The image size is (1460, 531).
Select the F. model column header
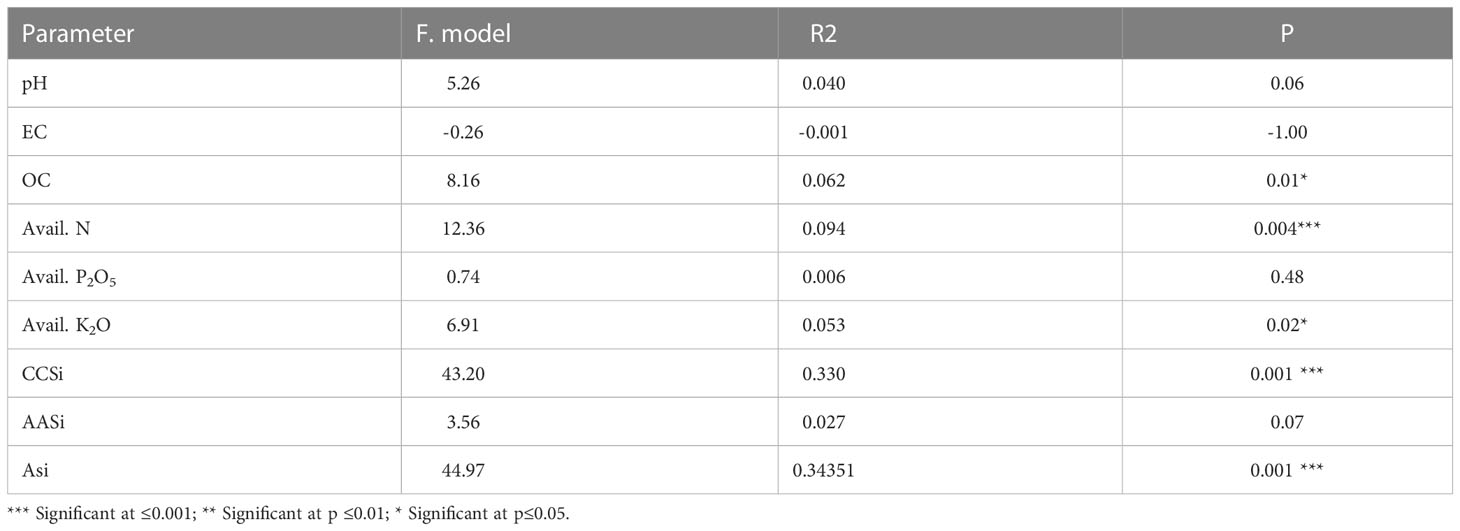(x=464, y=34)
